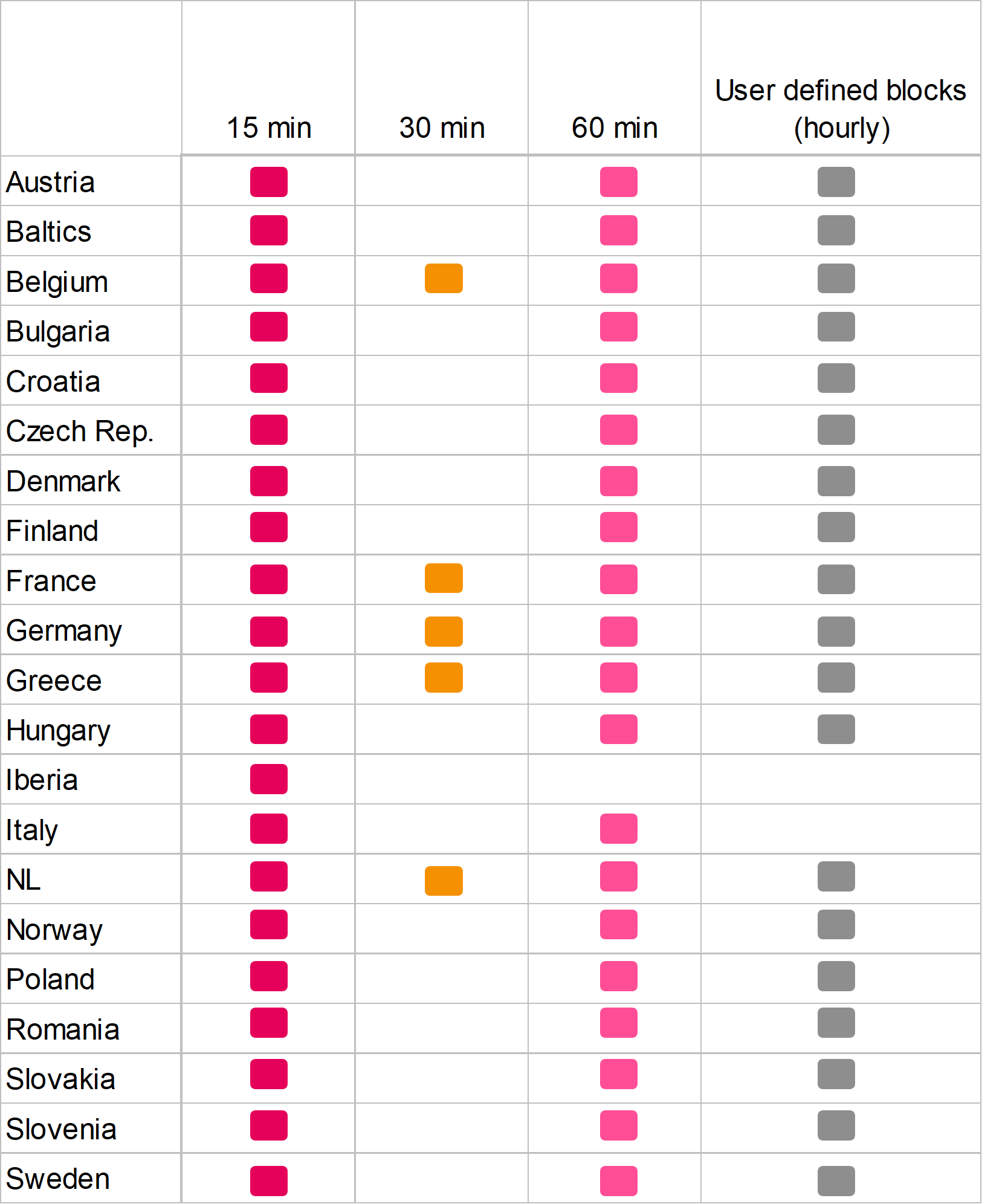This screenshot has width=982, height=1204.
Task: Select the Denmark row label
Action: [63, 482]
